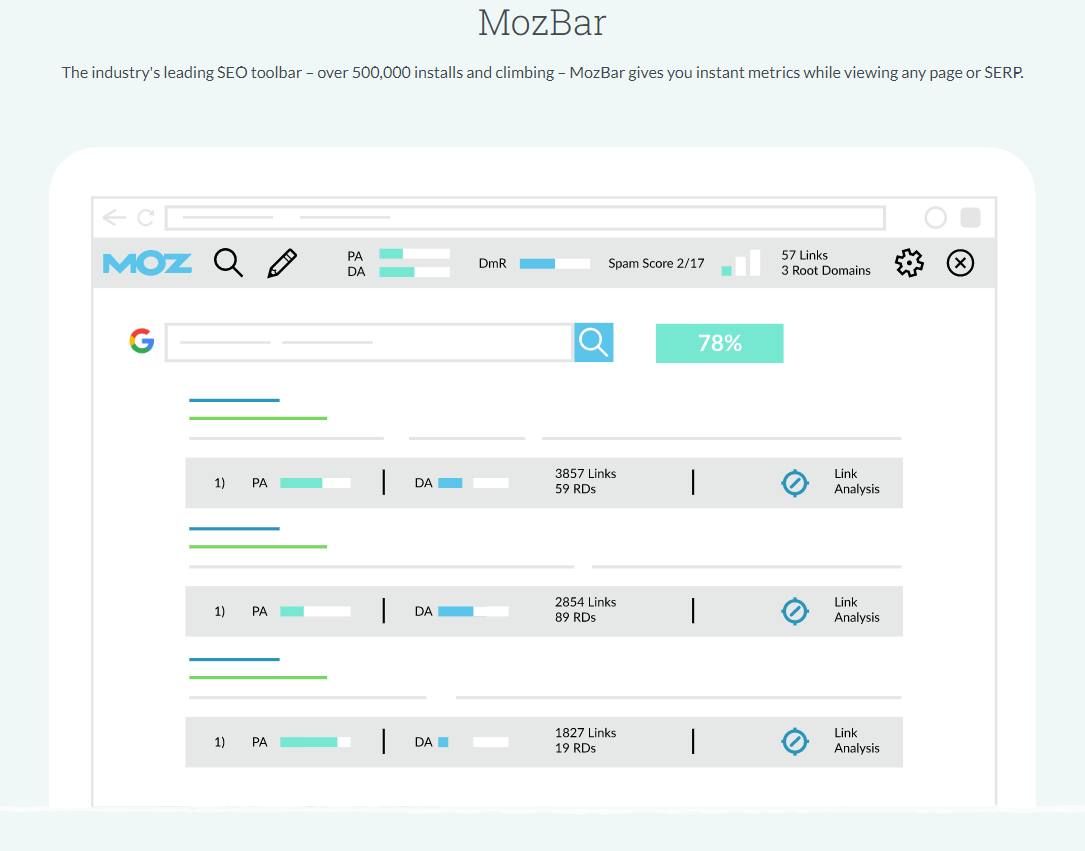Open Link Analysis icon in 3857 Links row
This screenshot has height=851, width=1085.
coord(795,482)
